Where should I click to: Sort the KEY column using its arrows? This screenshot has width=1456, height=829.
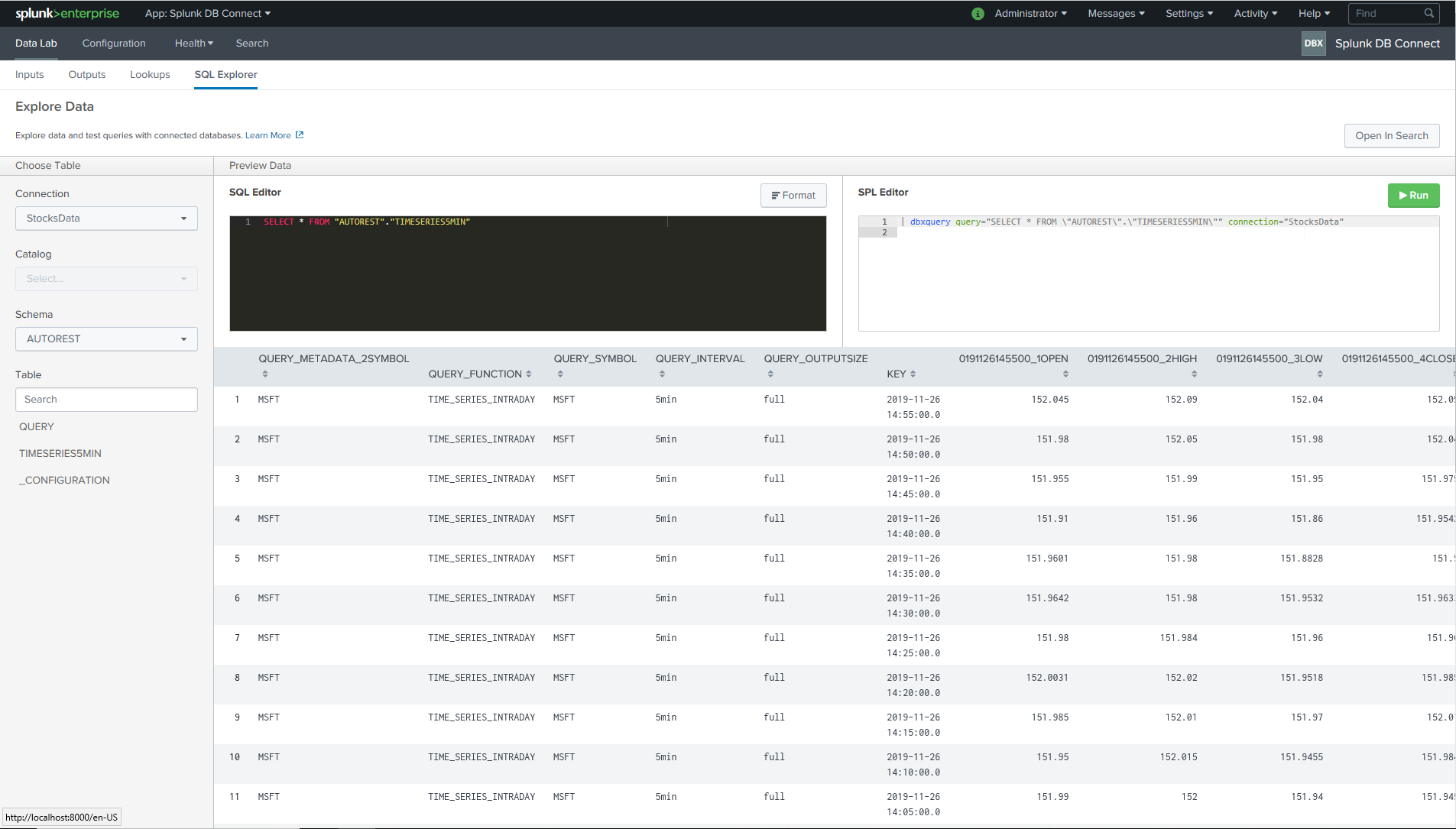pos(913,374)
